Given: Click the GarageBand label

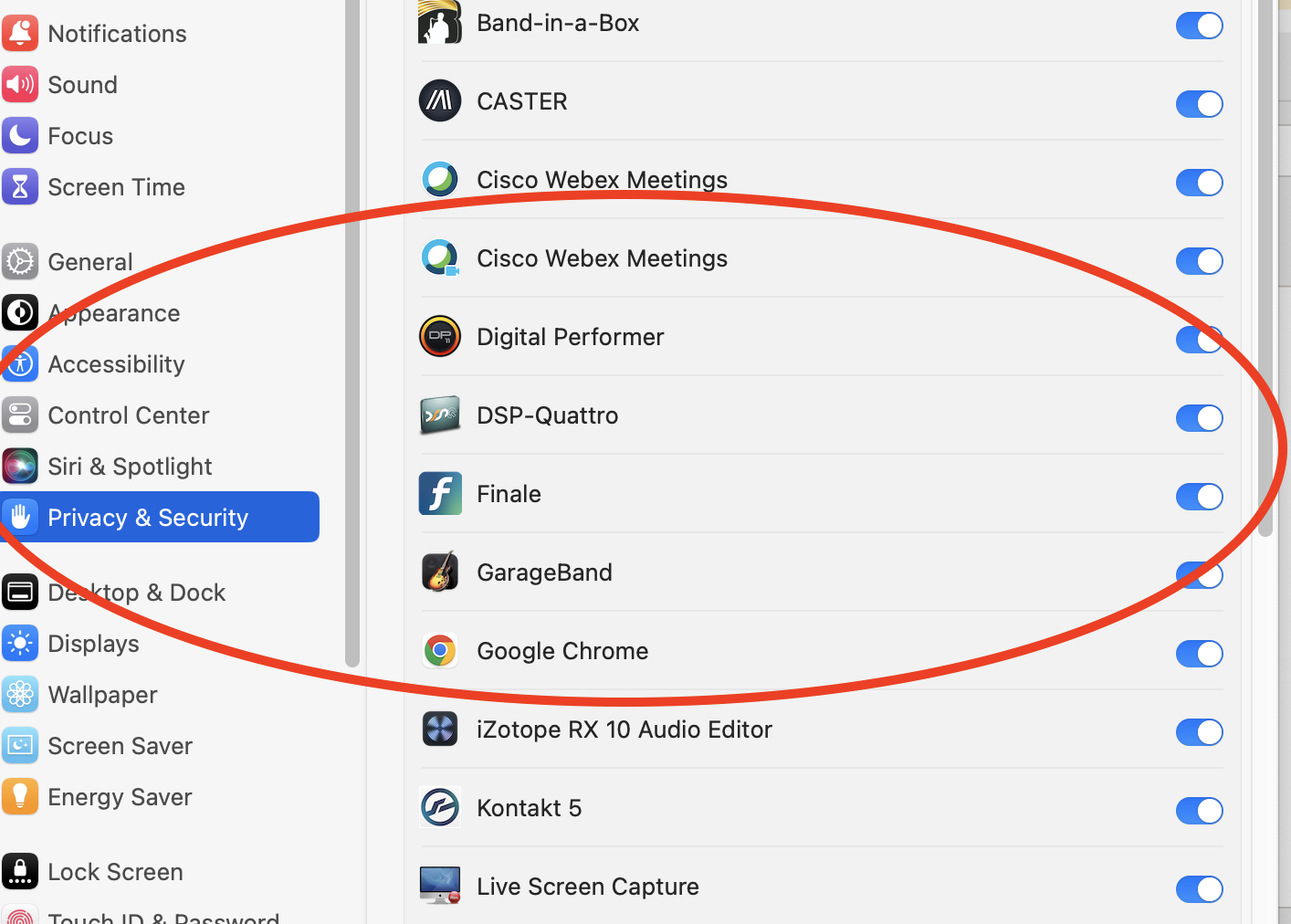Looking at the screenshot, I should (544, 572).
